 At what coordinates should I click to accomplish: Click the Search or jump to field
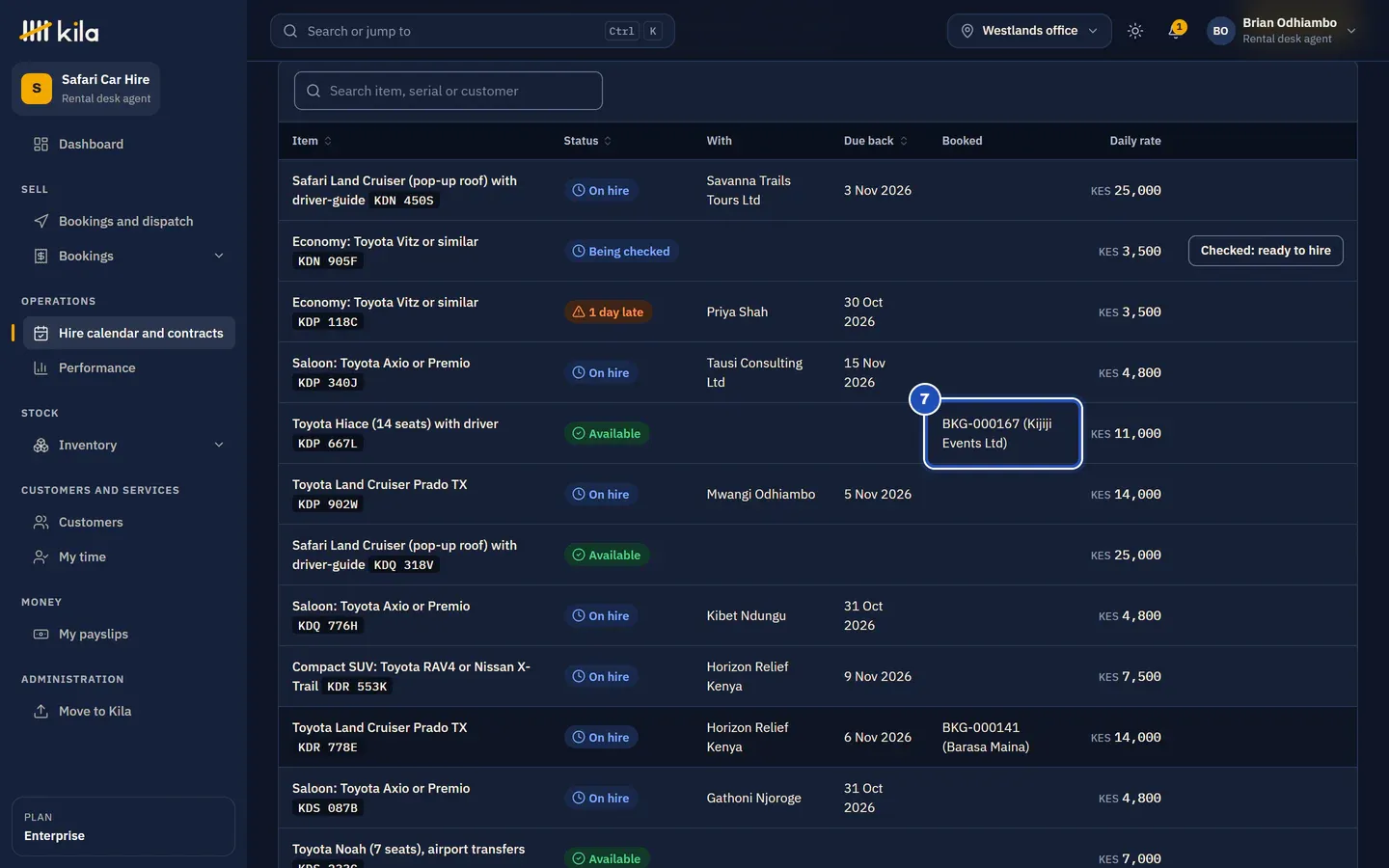click(473, 31)
